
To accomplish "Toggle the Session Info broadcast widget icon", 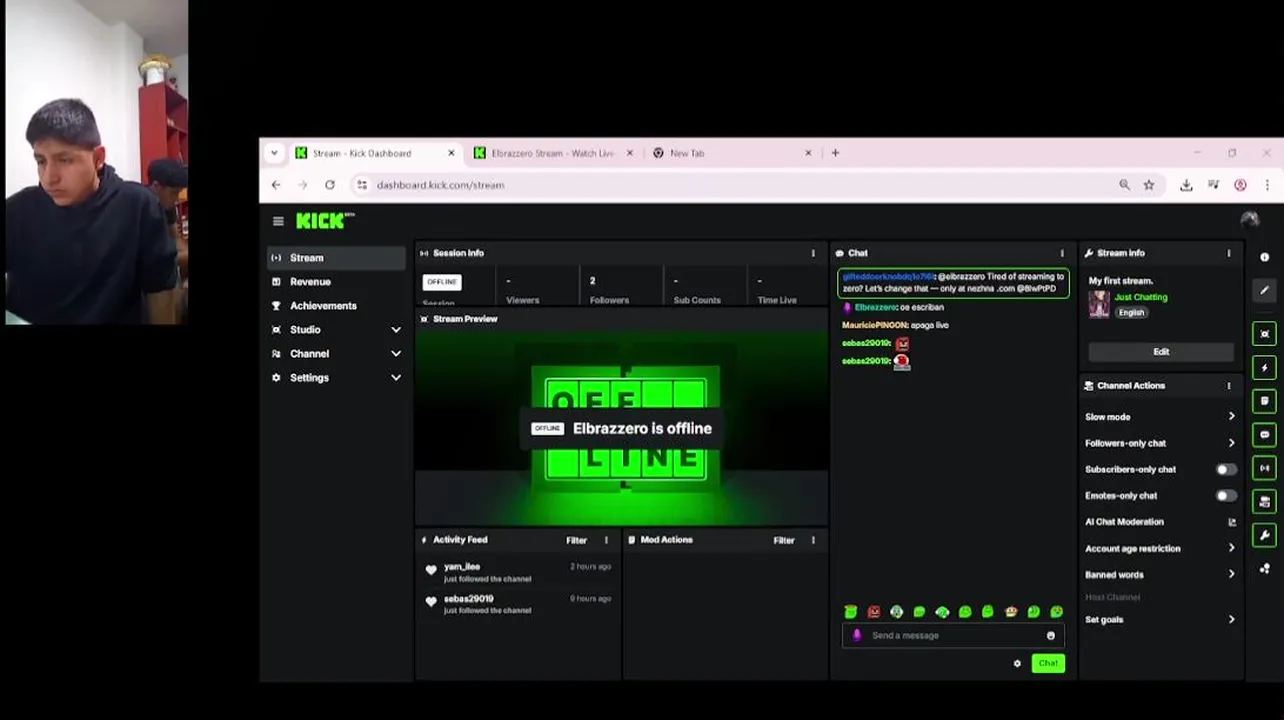I will point(1264,468).
